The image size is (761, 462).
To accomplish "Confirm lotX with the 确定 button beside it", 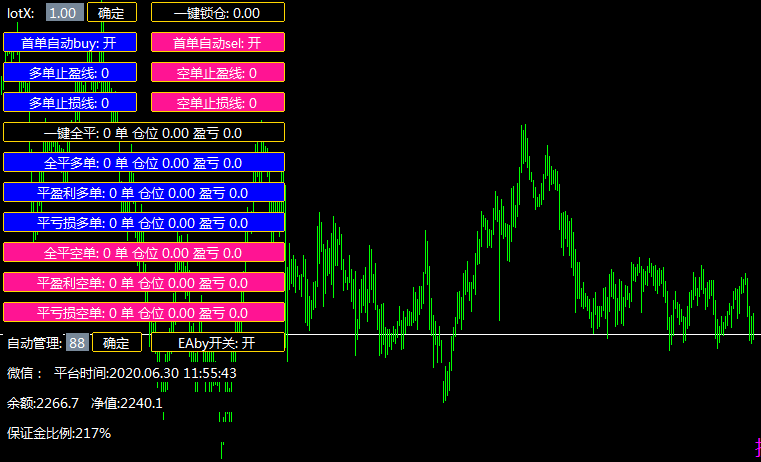I will [112, 12].
